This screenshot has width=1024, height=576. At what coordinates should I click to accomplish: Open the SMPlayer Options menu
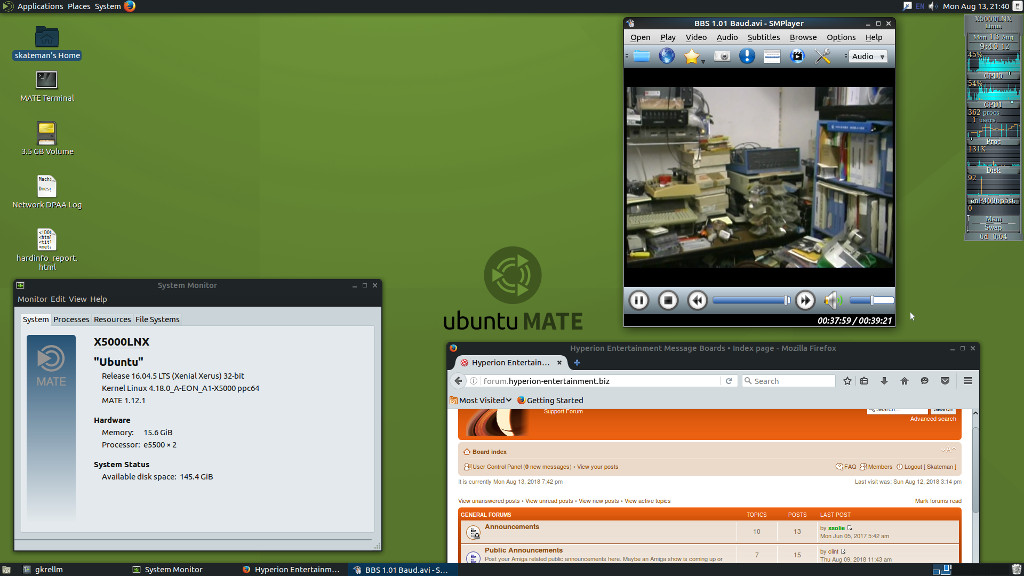tap(840, 37)
